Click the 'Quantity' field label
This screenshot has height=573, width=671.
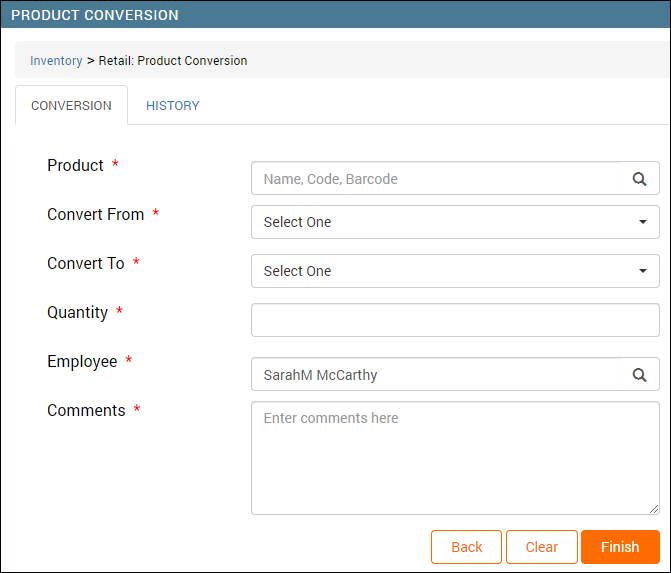click(77, 313)
